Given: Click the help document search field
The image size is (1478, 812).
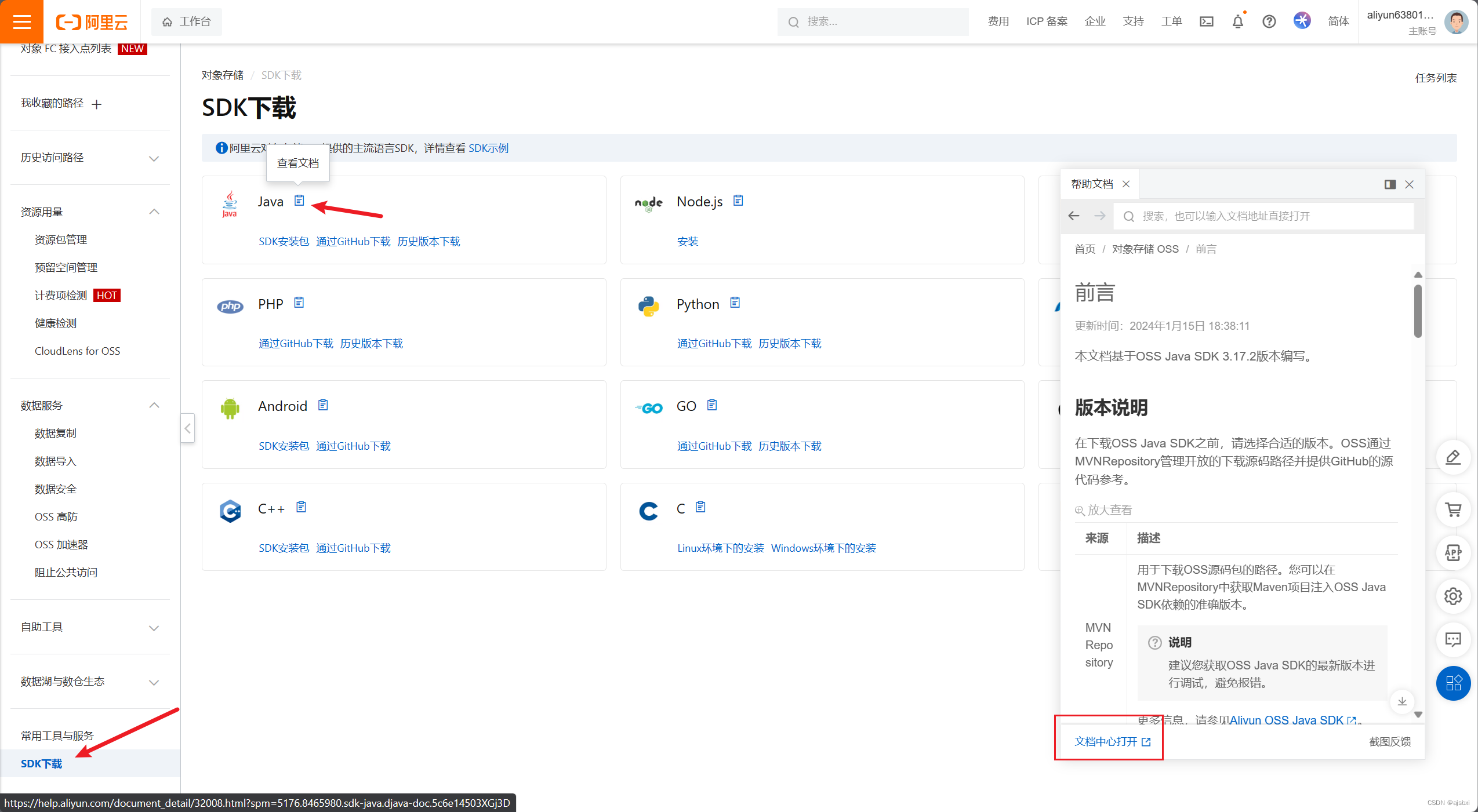Looking at the screenshot, I should point(1264,216).
